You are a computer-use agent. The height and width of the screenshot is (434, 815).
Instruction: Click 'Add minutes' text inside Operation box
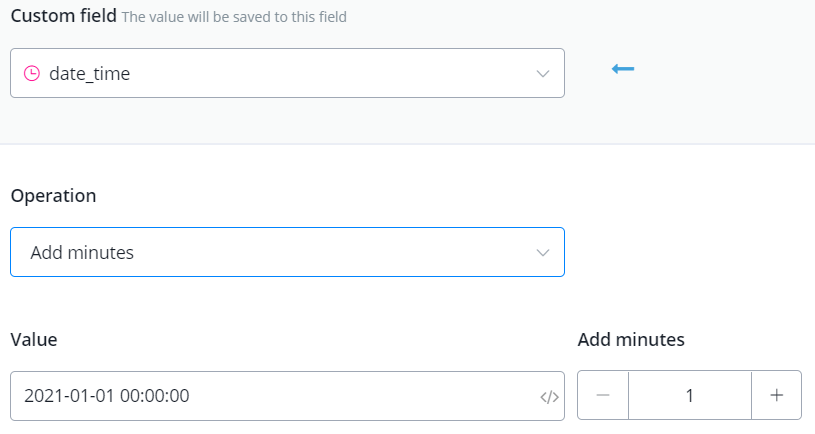(82, 253)
